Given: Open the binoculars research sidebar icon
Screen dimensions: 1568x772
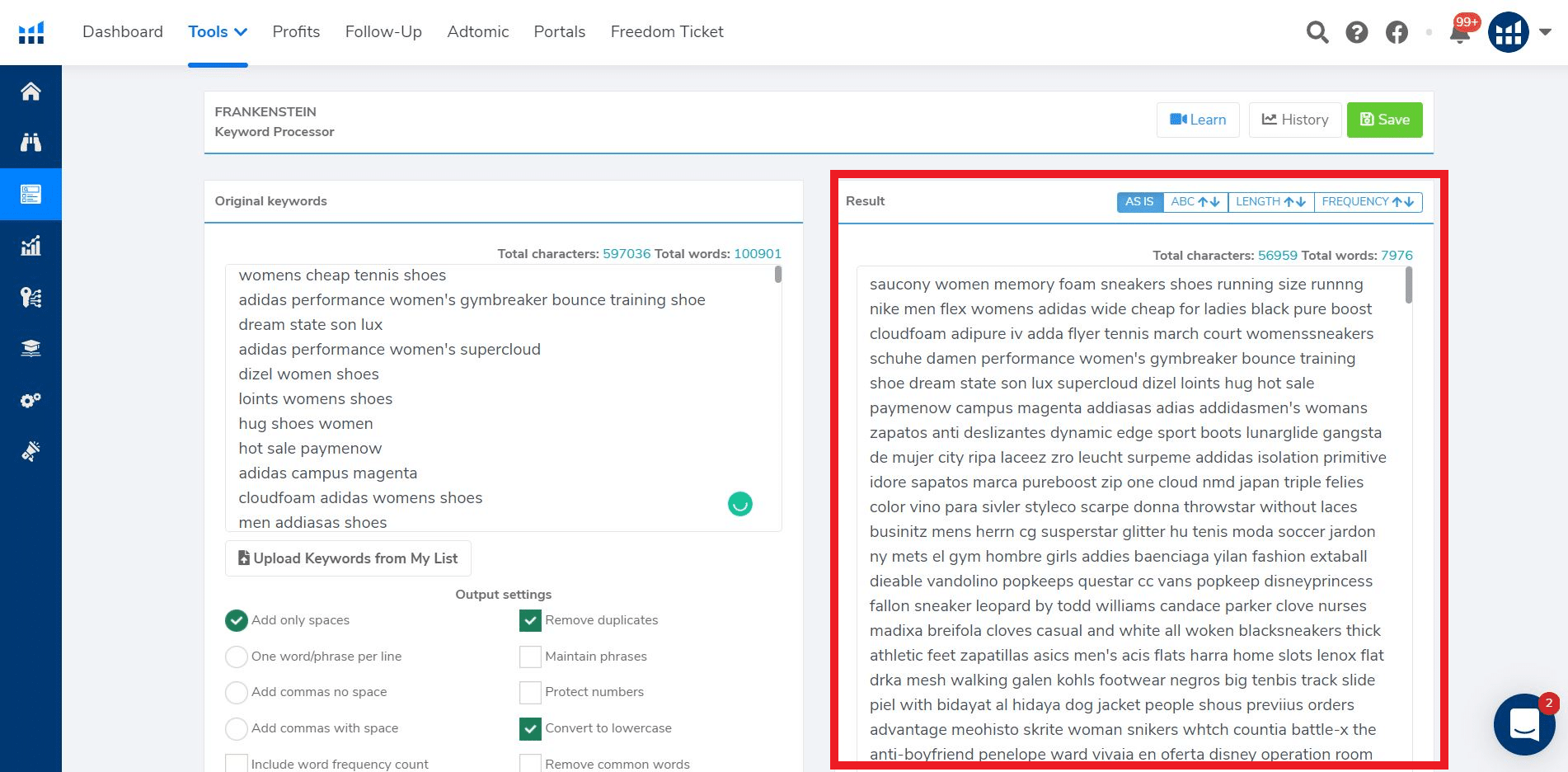Looking at the screenshot, I should tap(31, 142).
